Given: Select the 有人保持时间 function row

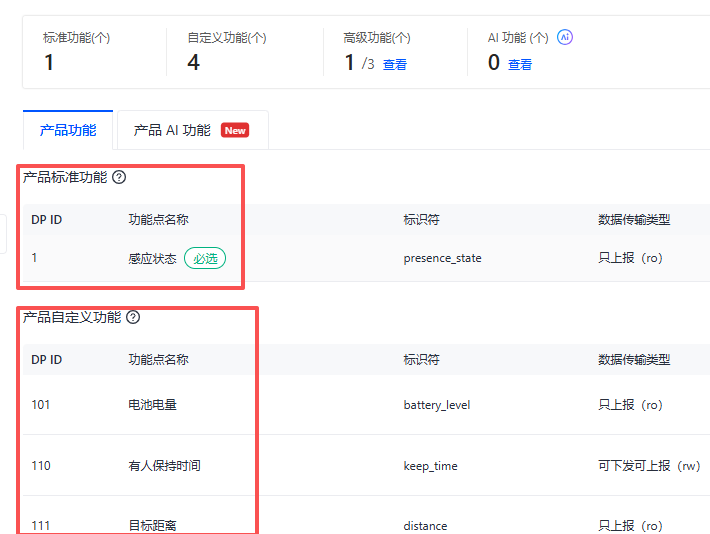Looking at the screenshot, I should coord(164,466).
